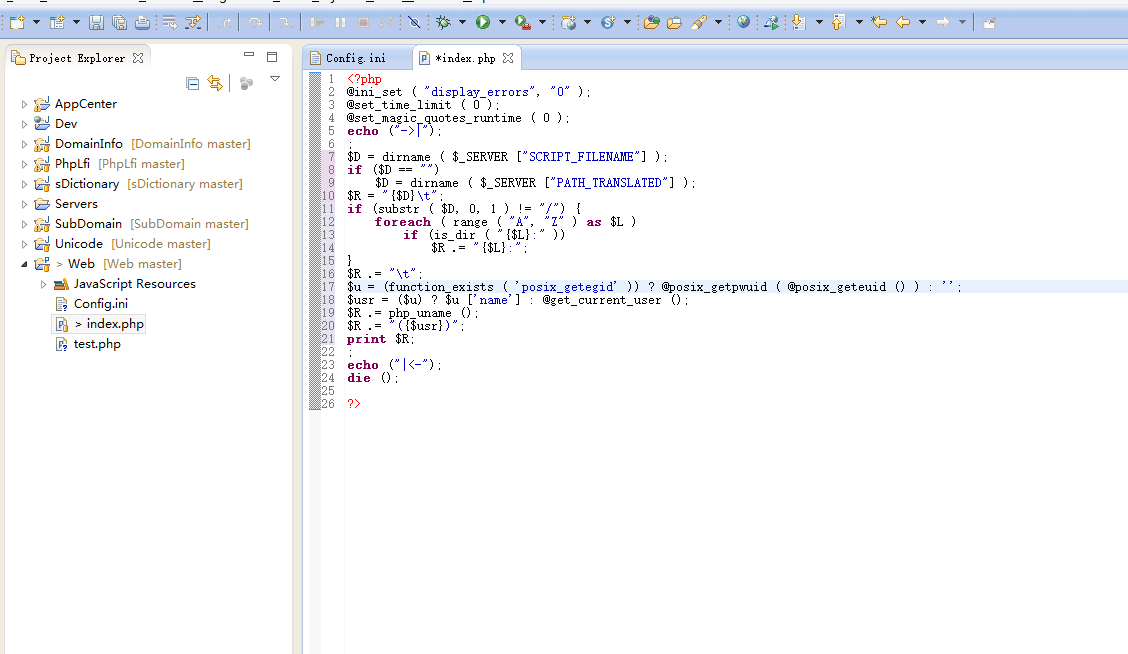Click the Pin Editor toolbar icon
The width and height of the screenshot is (1128, 654).
[989, 22]
